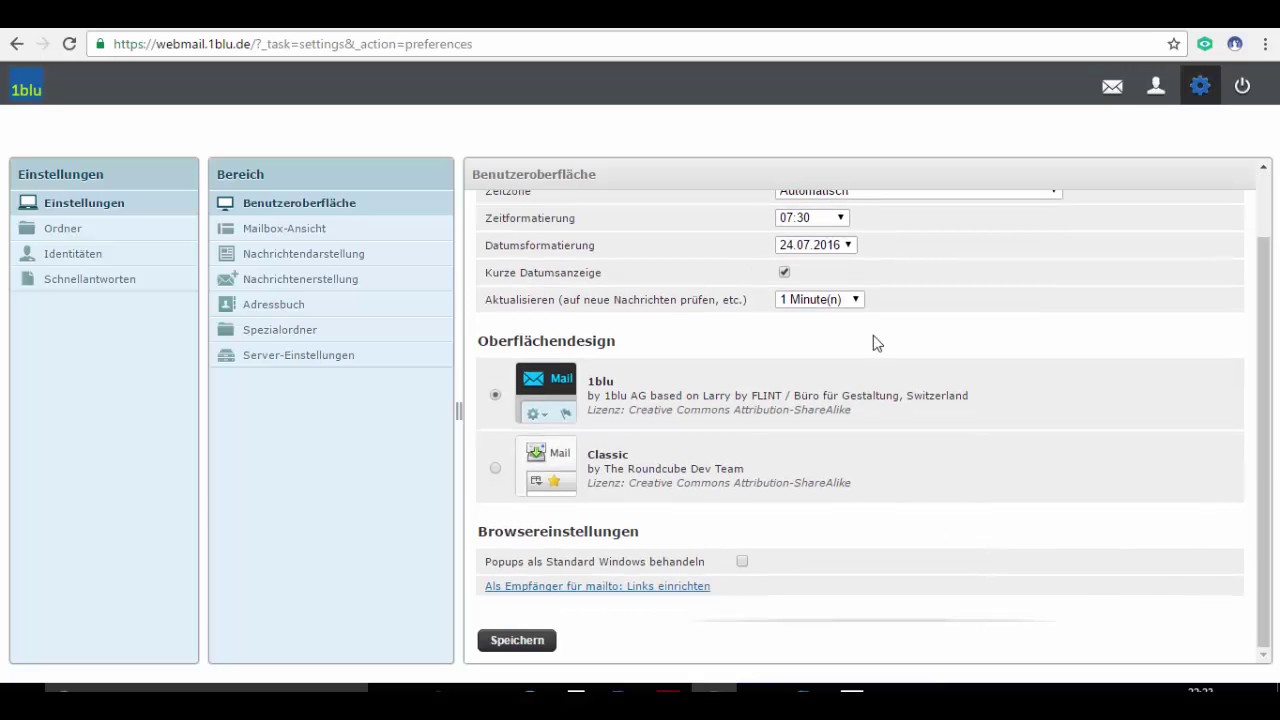Image resolution: width=1280 pixels, height=720 pixels.
Task: Save settings with Speichern button
Action: click(517, 640)
